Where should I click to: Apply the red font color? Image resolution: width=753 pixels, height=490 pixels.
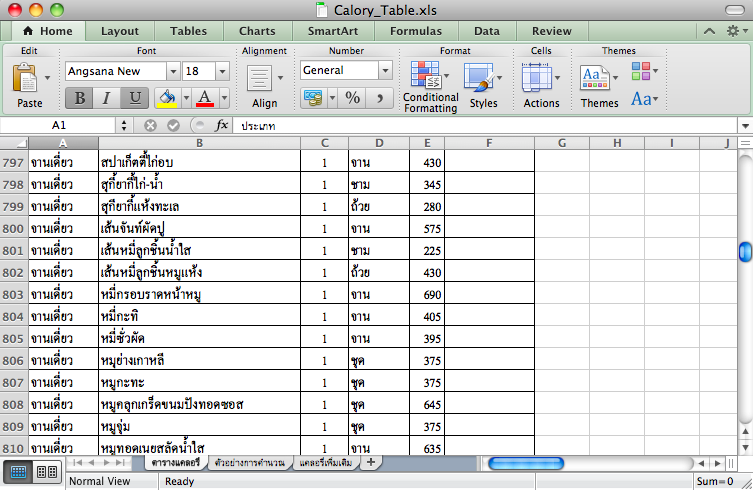click(205, 98)
